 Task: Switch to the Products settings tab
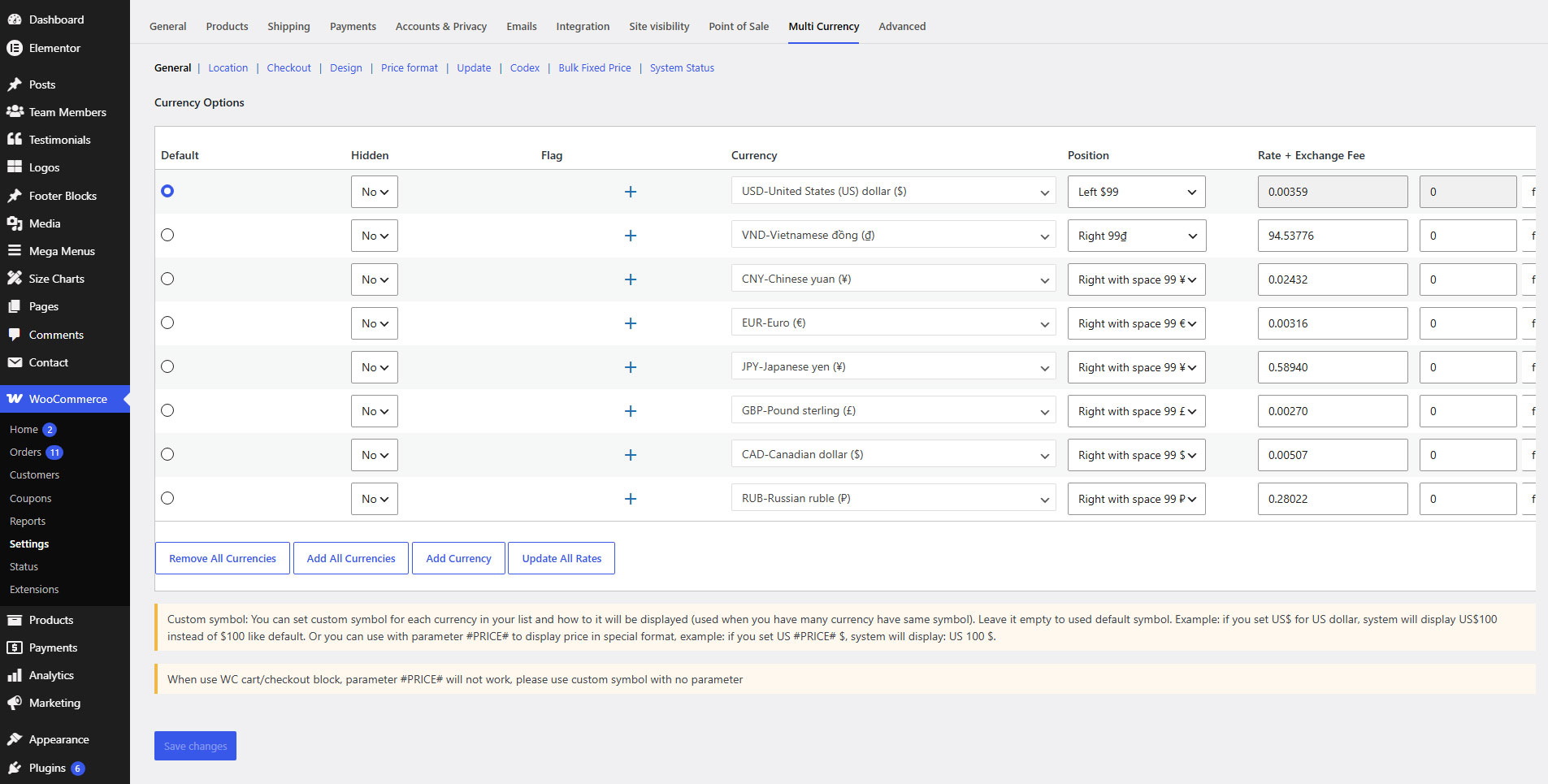click(227, 26)
